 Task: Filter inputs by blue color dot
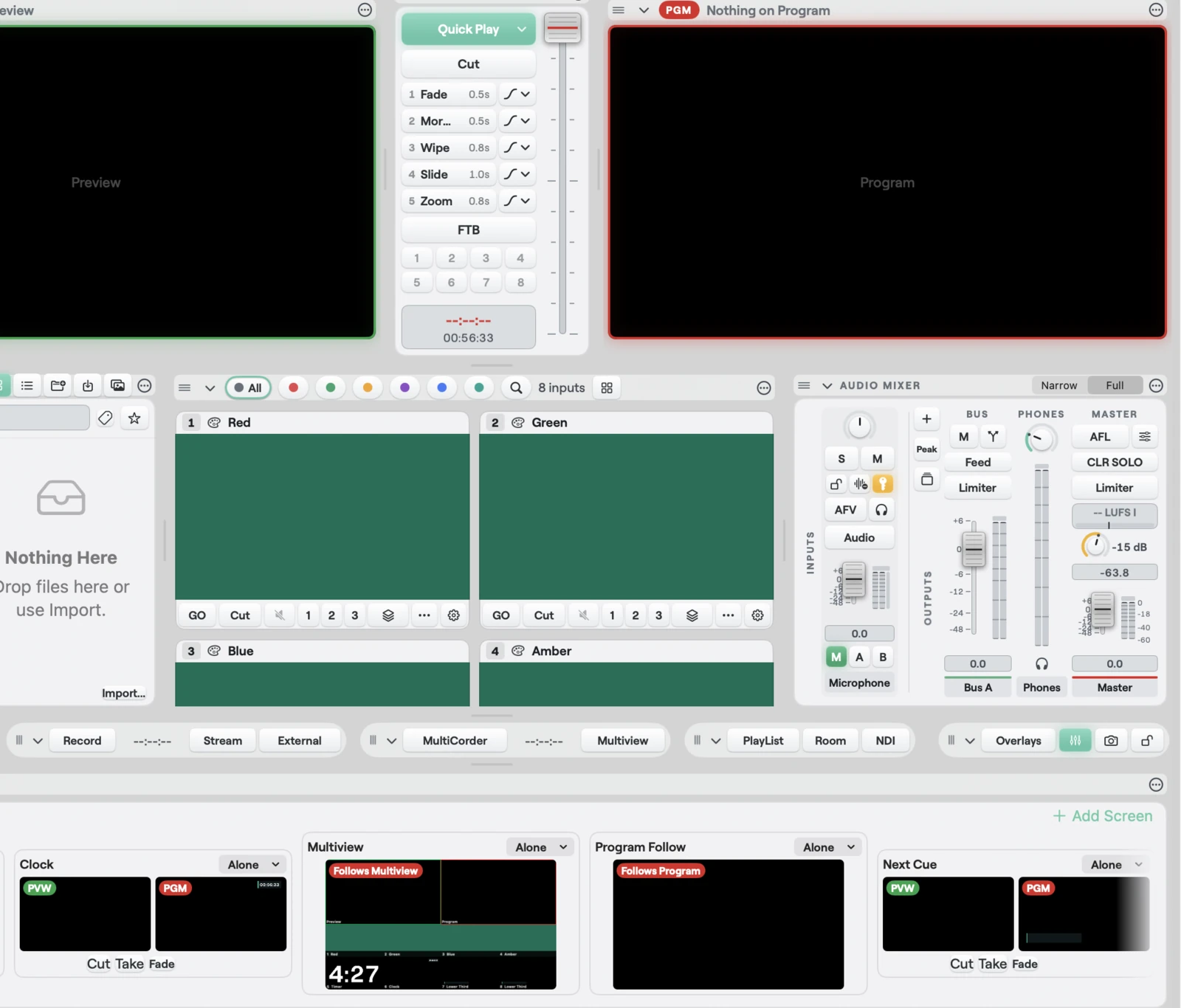click(x=441, y=387)
